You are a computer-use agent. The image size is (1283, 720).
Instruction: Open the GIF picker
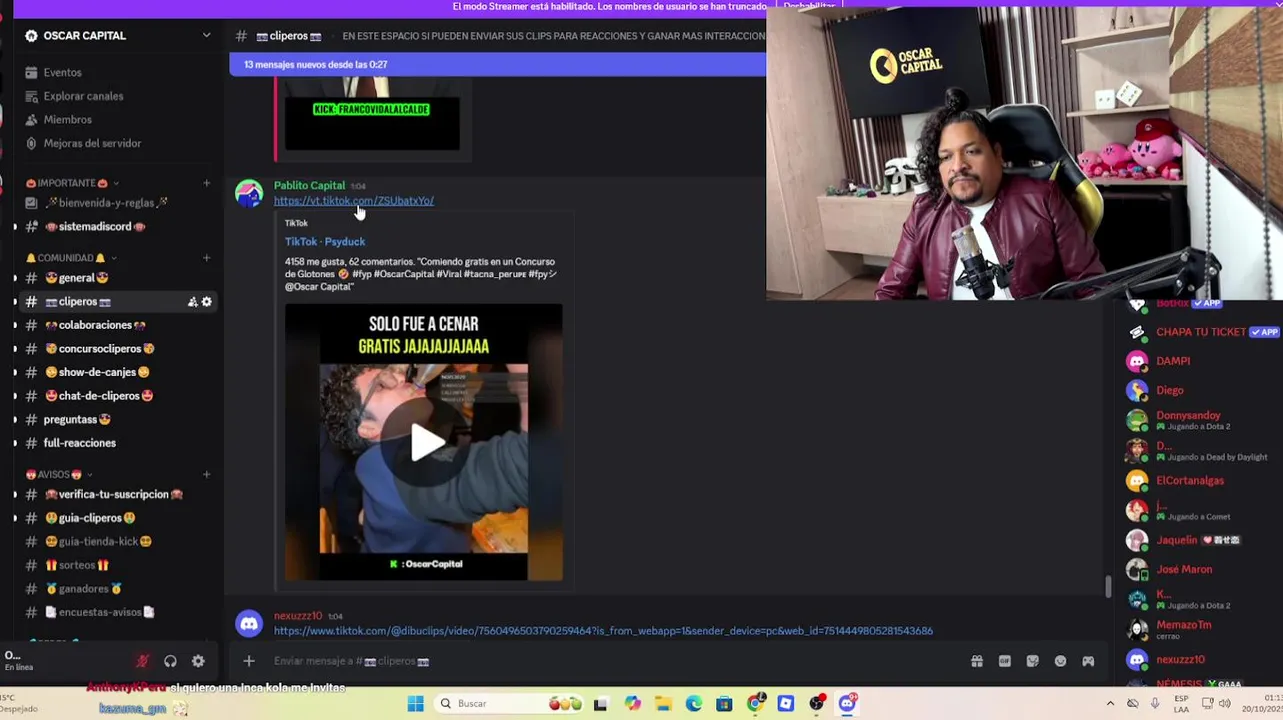[1005, 661]
